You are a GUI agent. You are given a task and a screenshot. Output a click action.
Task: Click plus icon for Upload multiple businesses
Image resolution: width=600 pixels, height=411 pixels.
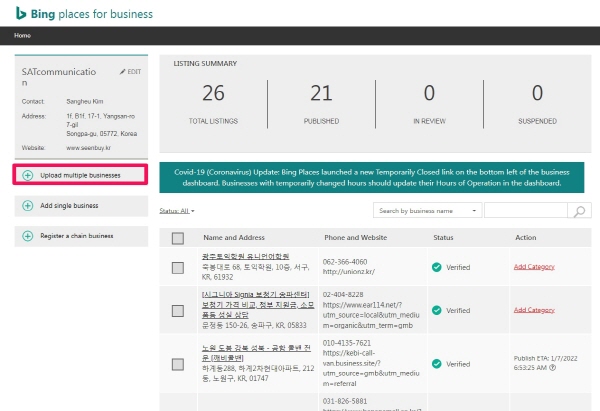(x=28, y=175)
